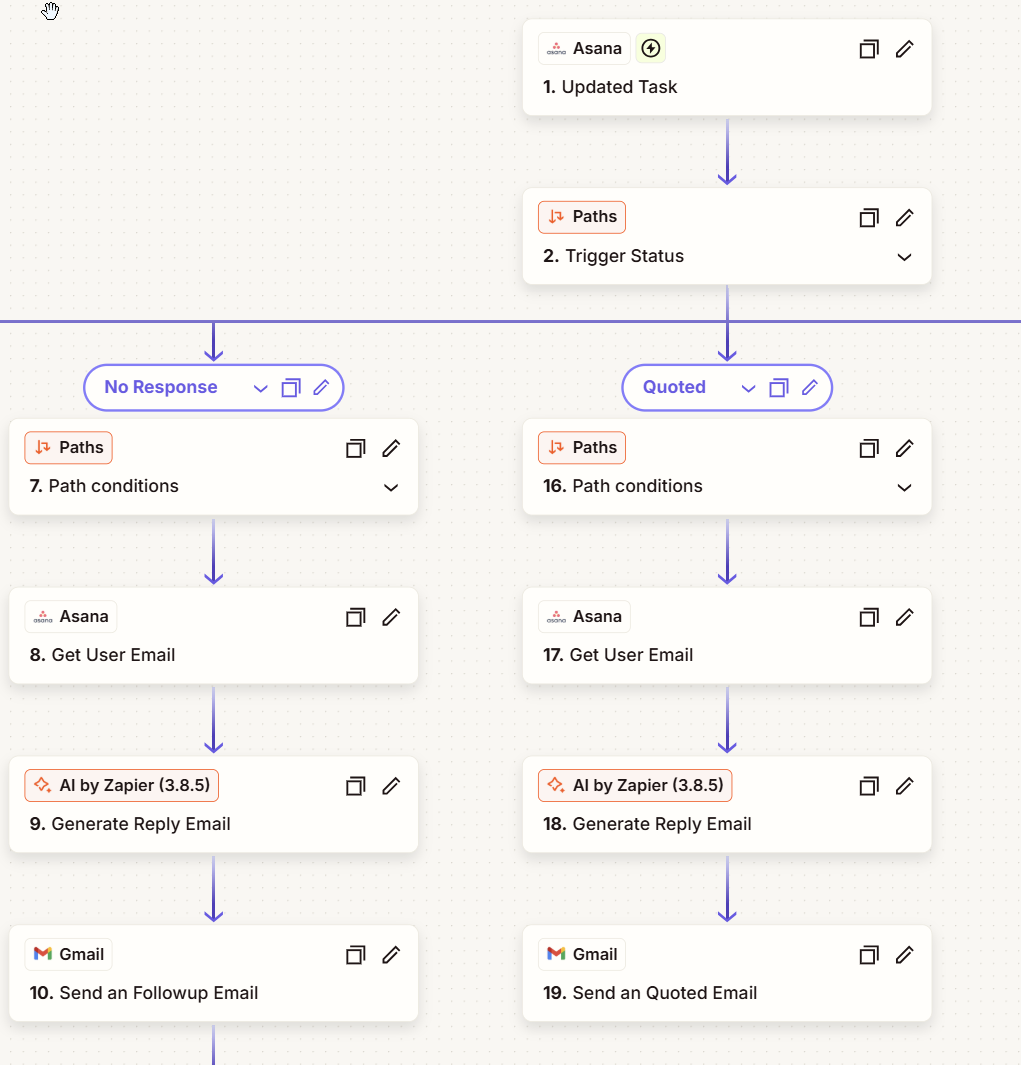
Task: Expand step 16 Path conditions chevron
Action: pyautogui.click(x=904, y=487)
